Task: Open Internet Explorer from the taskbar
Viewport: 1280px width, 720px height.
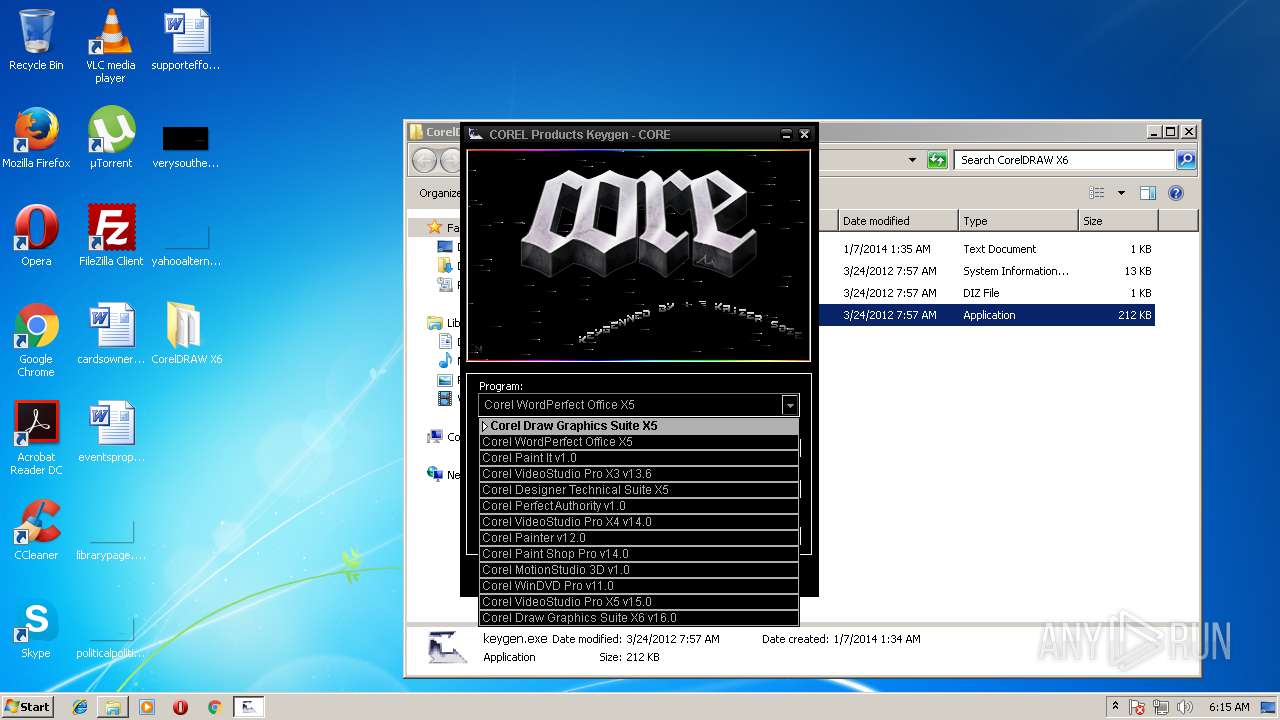Action: (x=80, y=707)
